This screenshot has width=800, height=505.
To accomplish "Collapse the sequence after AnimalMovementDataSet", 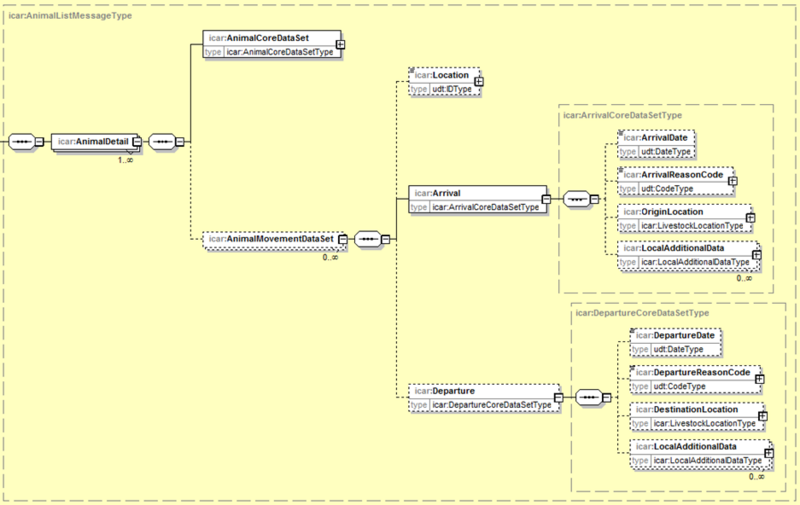I will click(386, 239).
